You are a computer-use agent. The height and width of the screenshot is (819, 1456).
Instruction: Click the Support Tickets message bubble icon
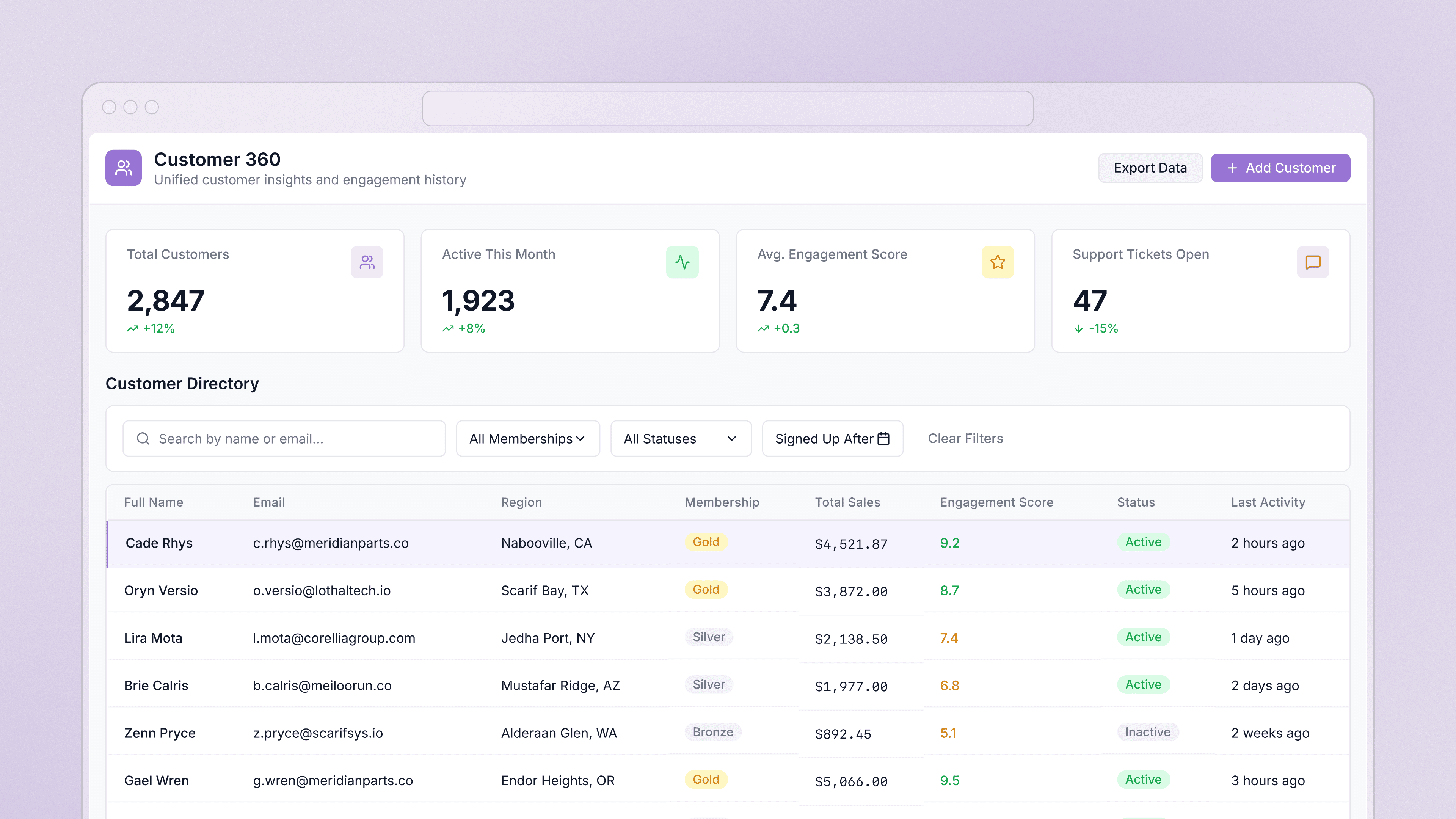pyautogui.click(x=1313, y=262)
